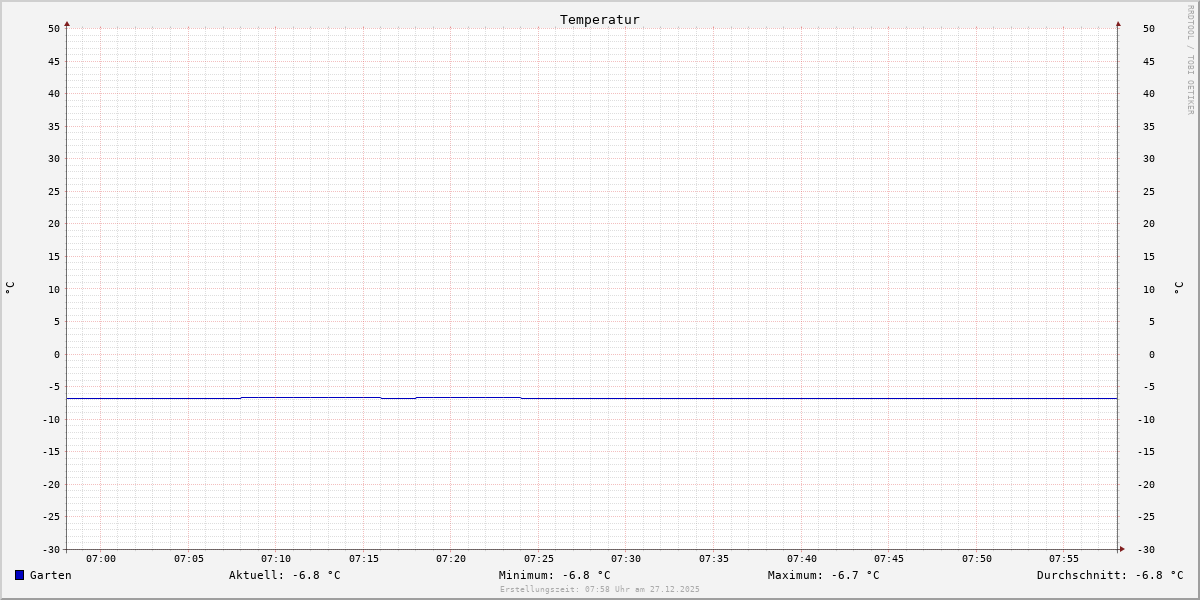Click the 07:05 time axis label
The width and height of the screenshot is (1200, 600).
189,558
